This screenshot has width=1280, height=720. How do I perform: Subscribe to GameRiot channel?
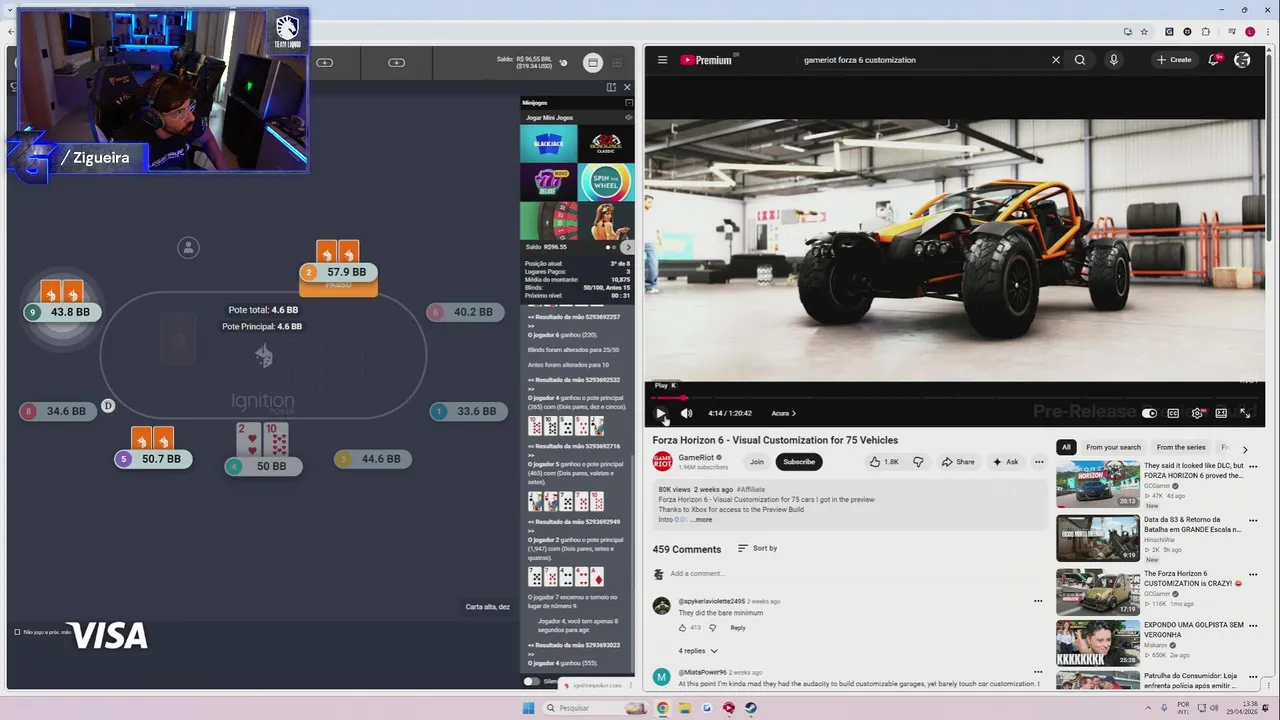(x=799, y=462)
